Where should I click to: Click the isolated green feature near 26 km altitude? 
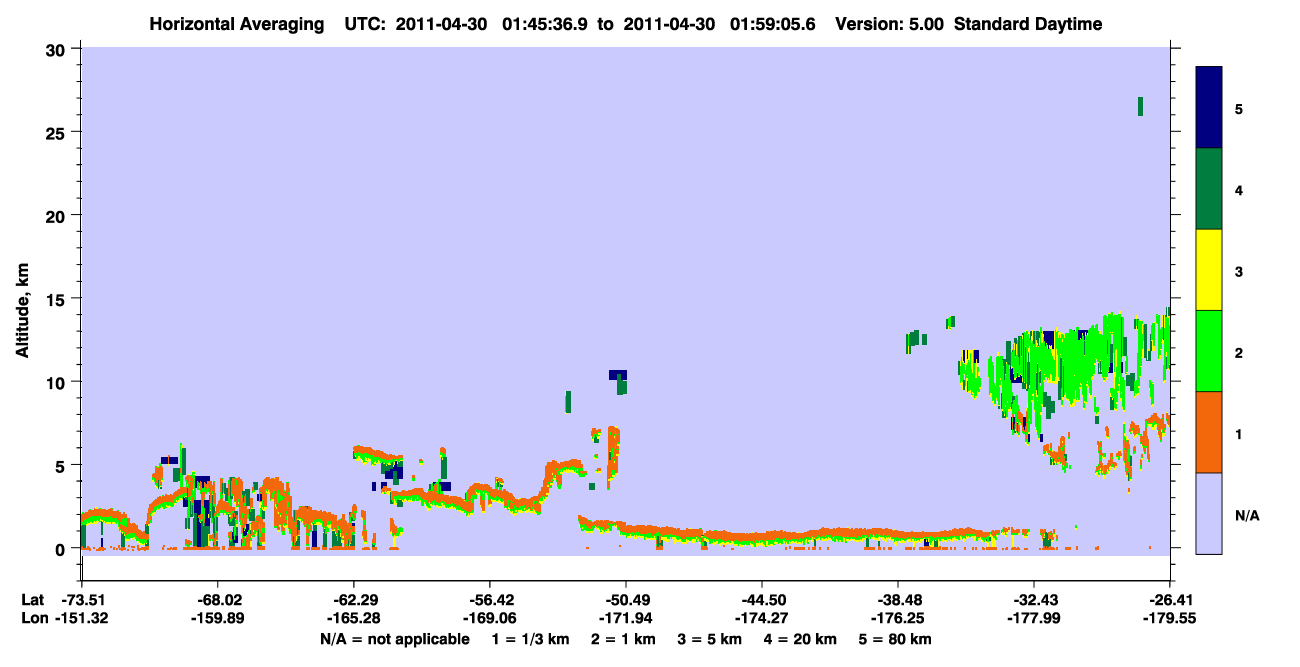click(x=1141, y=106)
